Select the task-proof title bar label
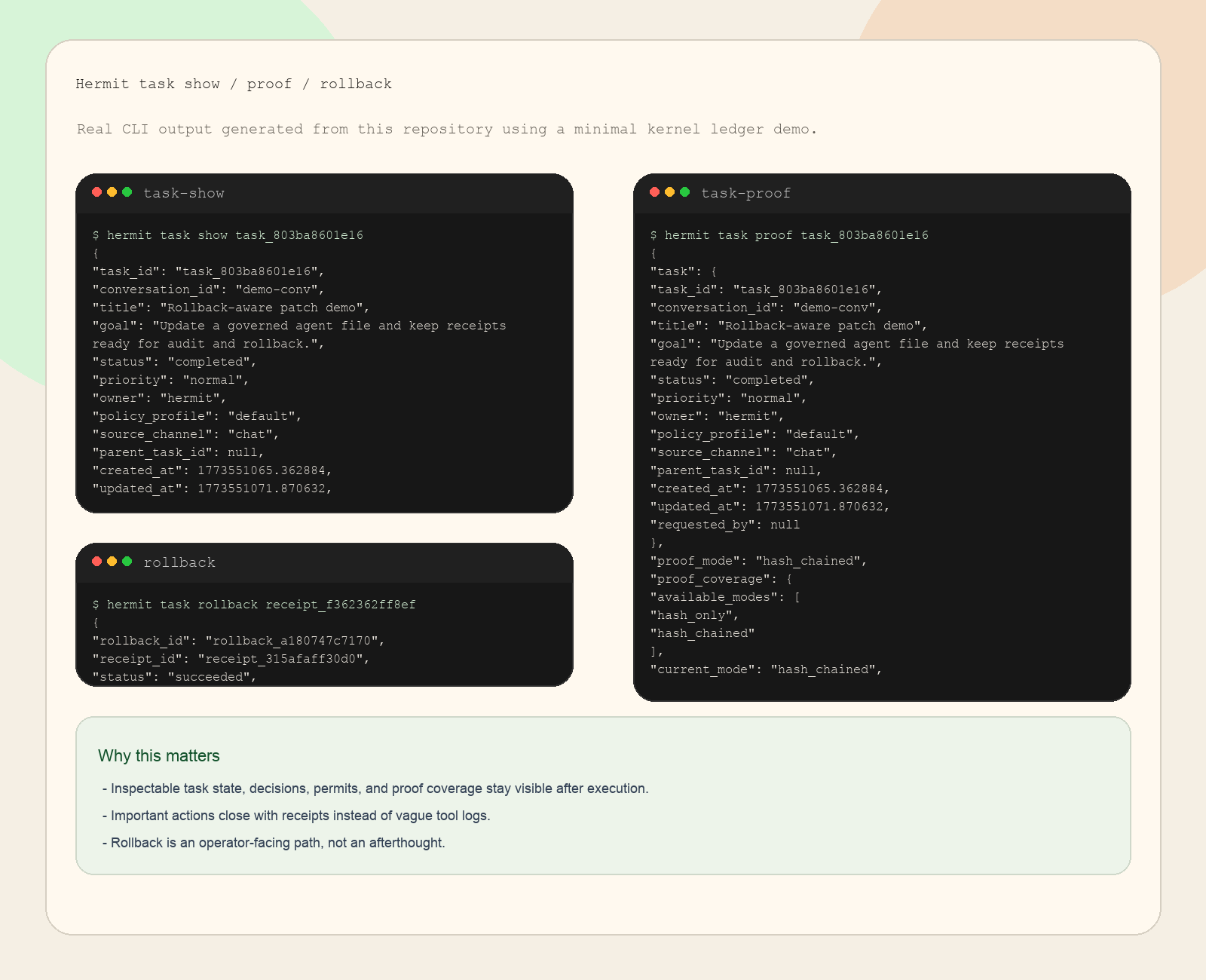 [745, 193]
